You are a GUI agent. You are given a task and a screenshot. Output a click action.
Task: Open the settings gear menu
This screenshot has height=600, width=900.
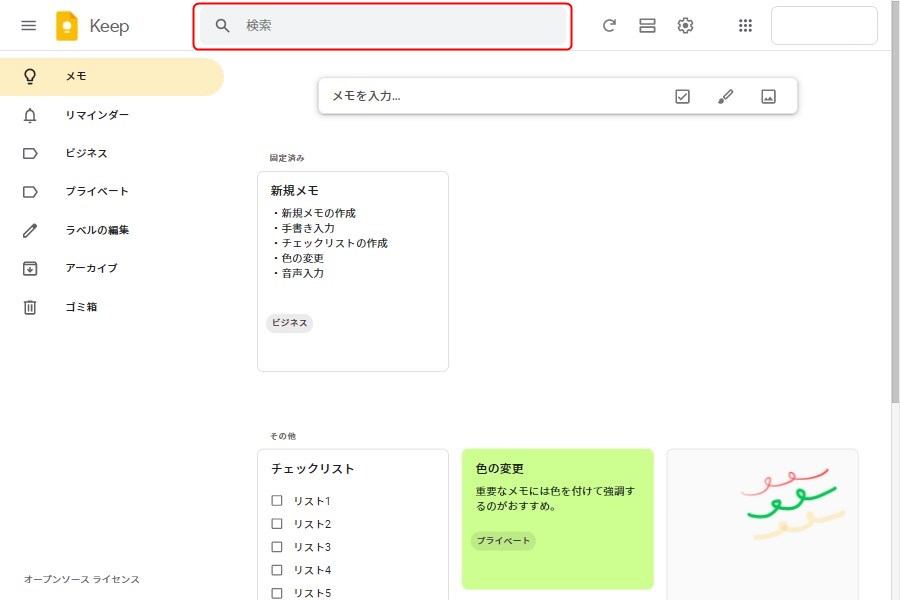point(685,26)
